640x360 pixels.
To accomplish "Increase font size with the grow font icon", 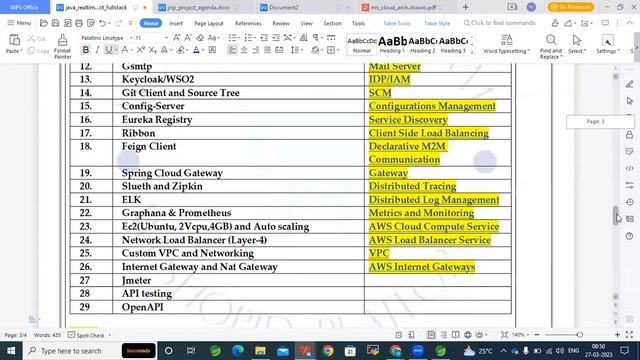I will point(176,38).
